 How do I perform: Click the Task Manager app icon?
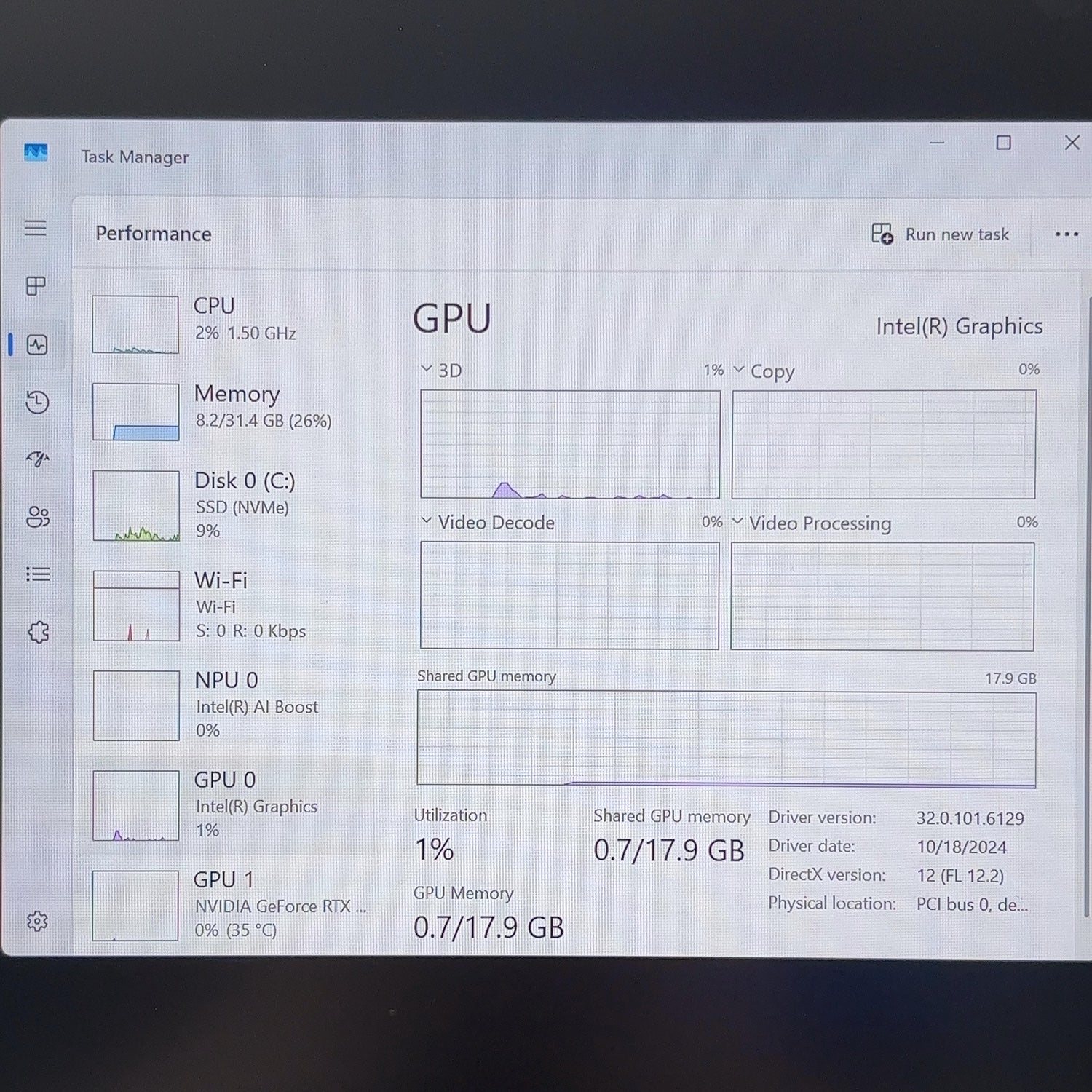tap(36, 152)
